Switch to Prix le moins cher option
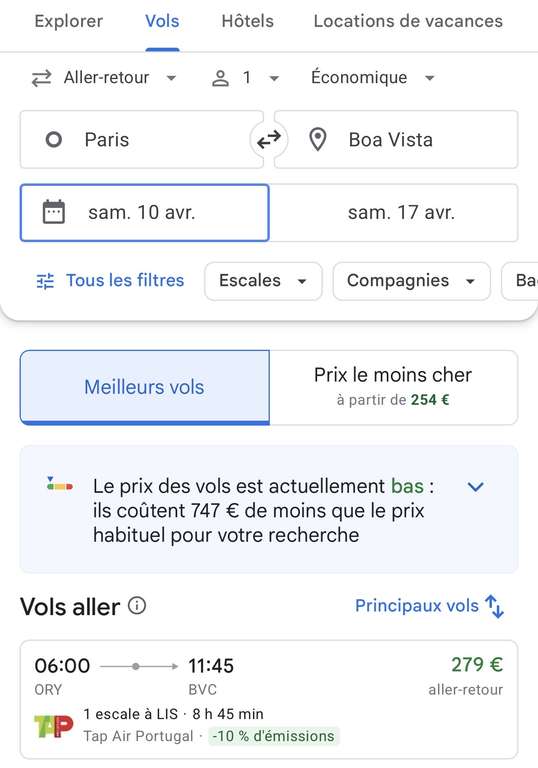This screenshot has width=538, height=768. click(x=393, y=387)
